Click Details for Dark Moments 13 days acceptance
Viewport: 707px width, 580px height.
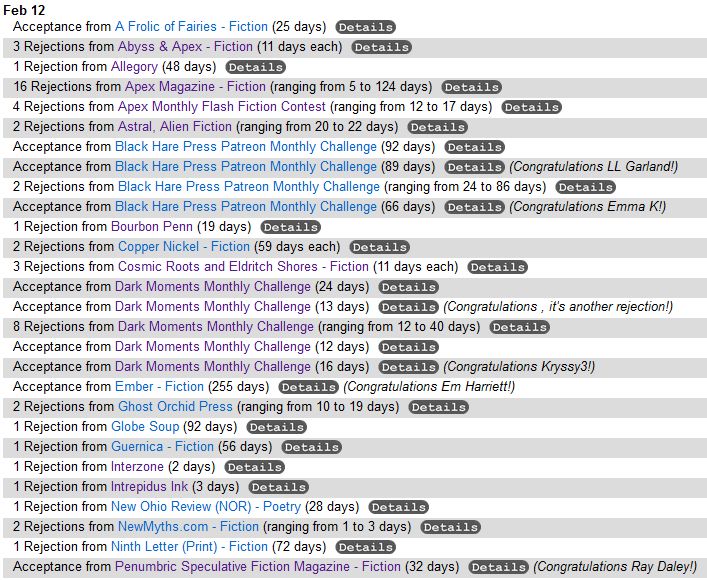pos(409,307)
